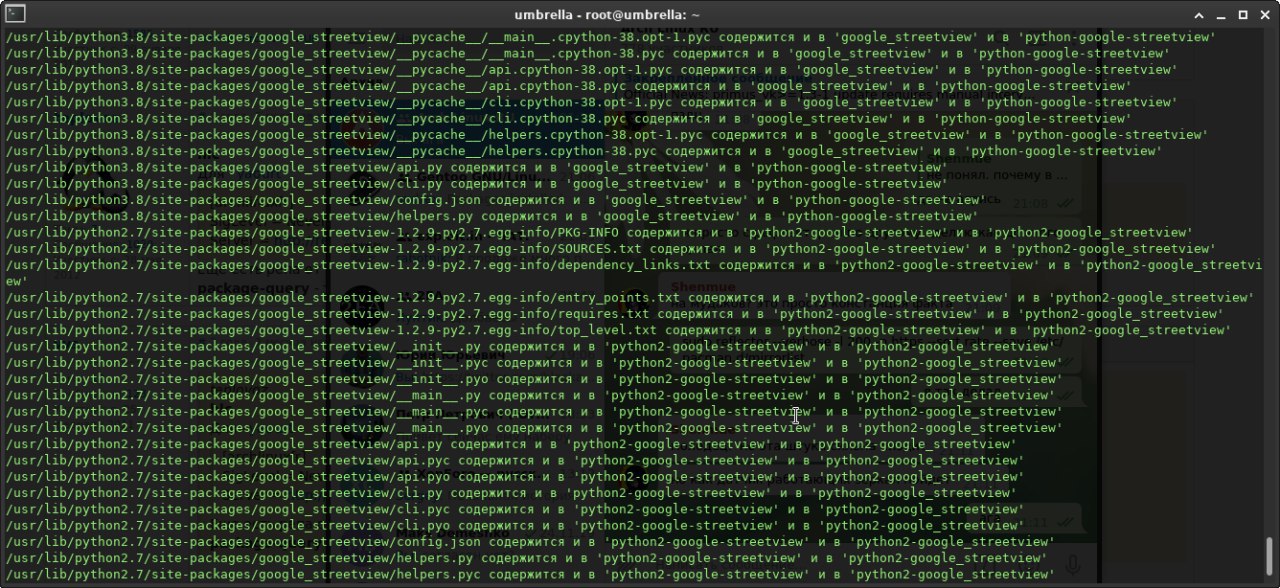This screenshot has height=588, width=1280.
Task: Click the 'egg-info/top_level.txt' output line
Action: click(619, 330)
